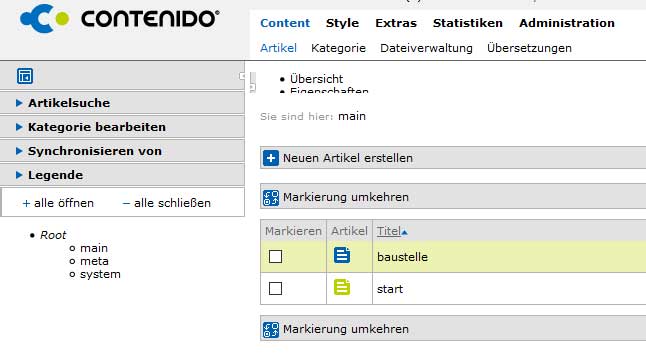Click the template view icon in sidebar header
646x362 pixels.
pyautogui.click(x=25, y=76)
